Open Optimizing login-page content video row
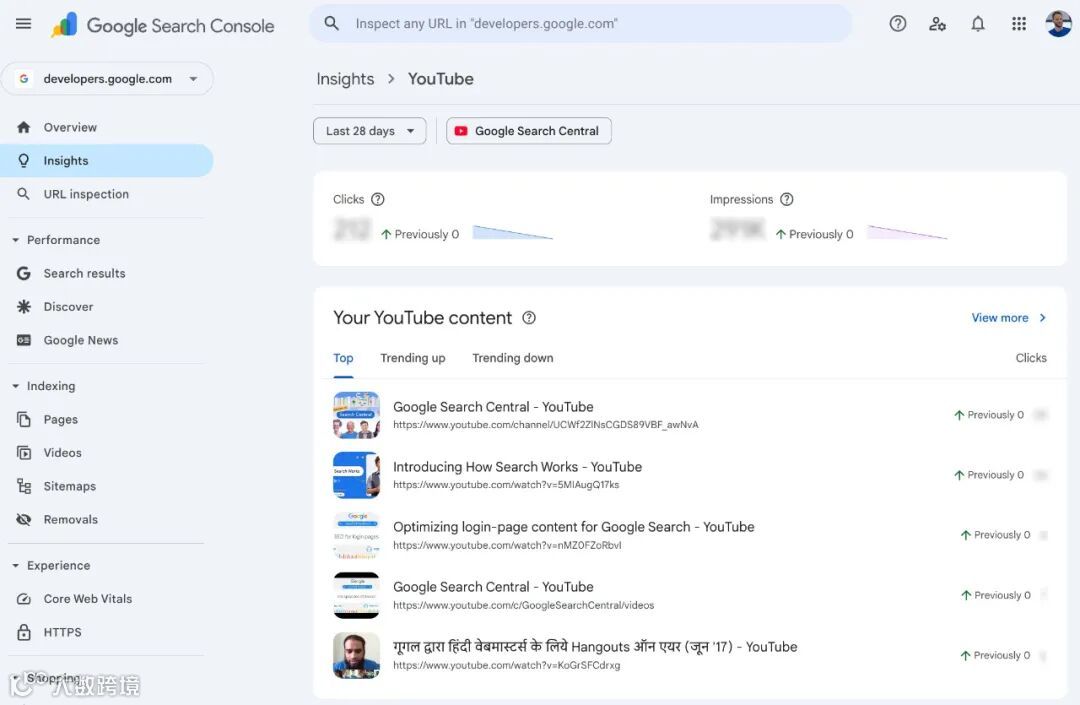 (689, 535)
